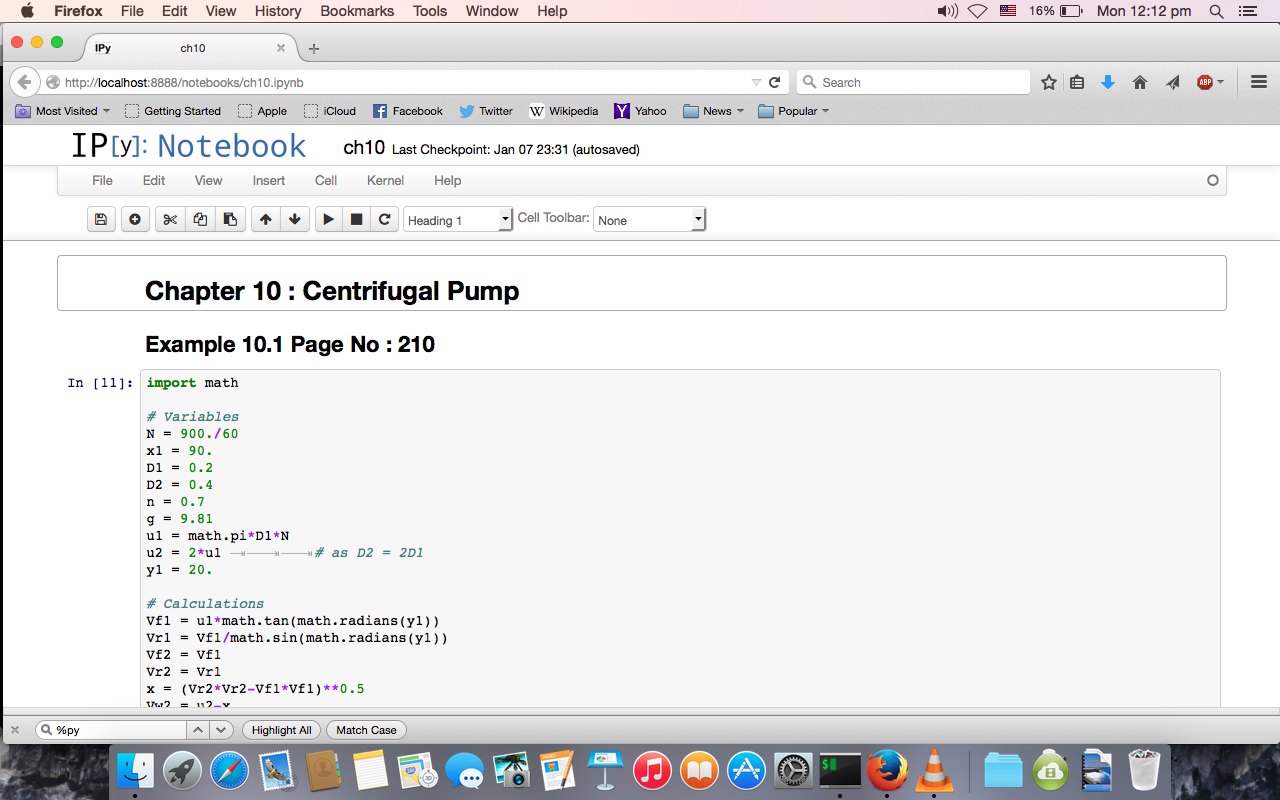This screenshot has width=1280, height=800.
Task: Interrupt the kernel with stop icon
Action: pyautogui.click(x=356, y=220)
